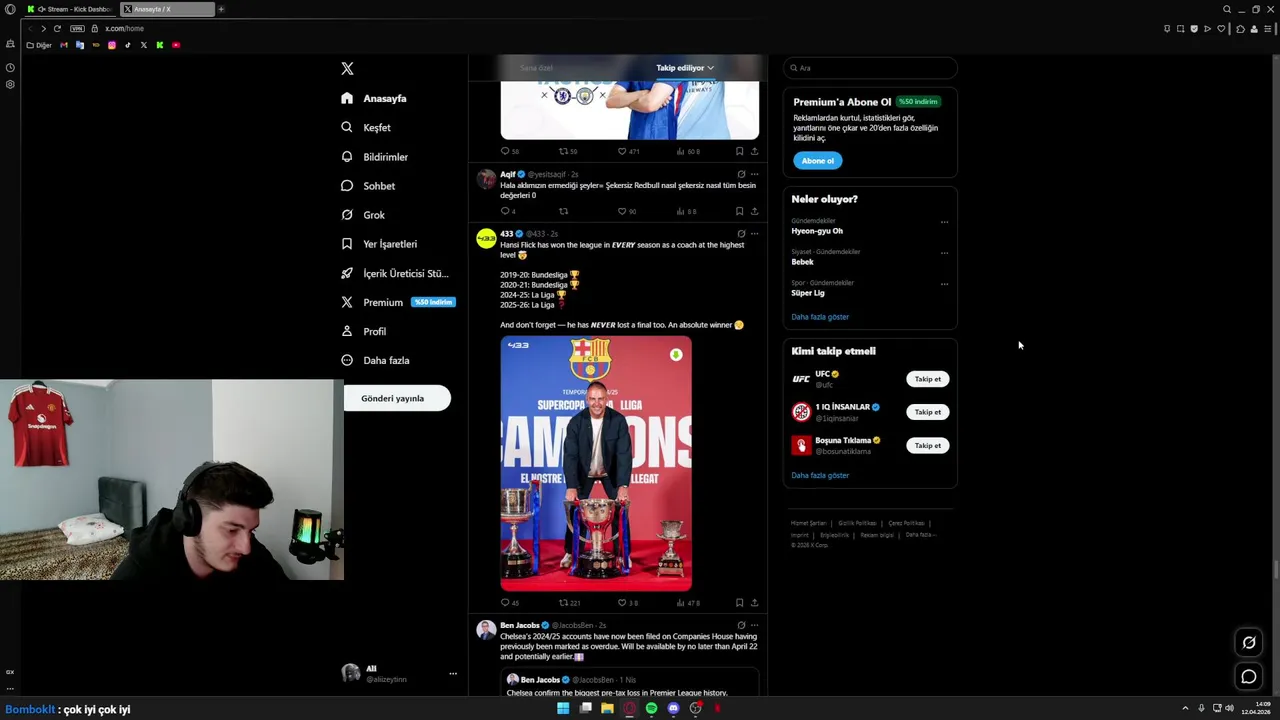Open the Kick bookmark icon
Image resolution: width=1280 pixels, height=720 pixels.
[160, 45]
